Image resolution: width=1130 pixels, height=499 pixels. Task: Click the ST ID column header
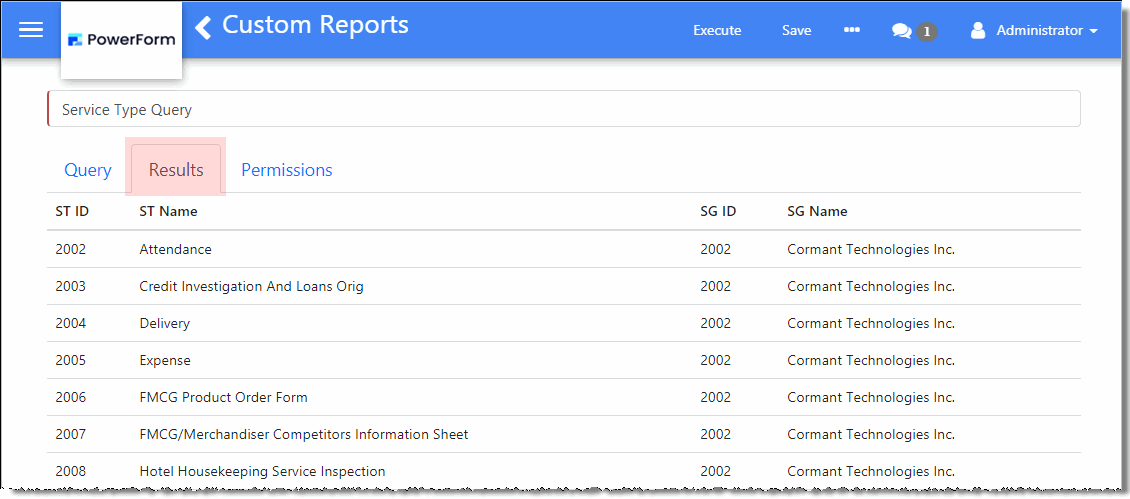(72, 211)
